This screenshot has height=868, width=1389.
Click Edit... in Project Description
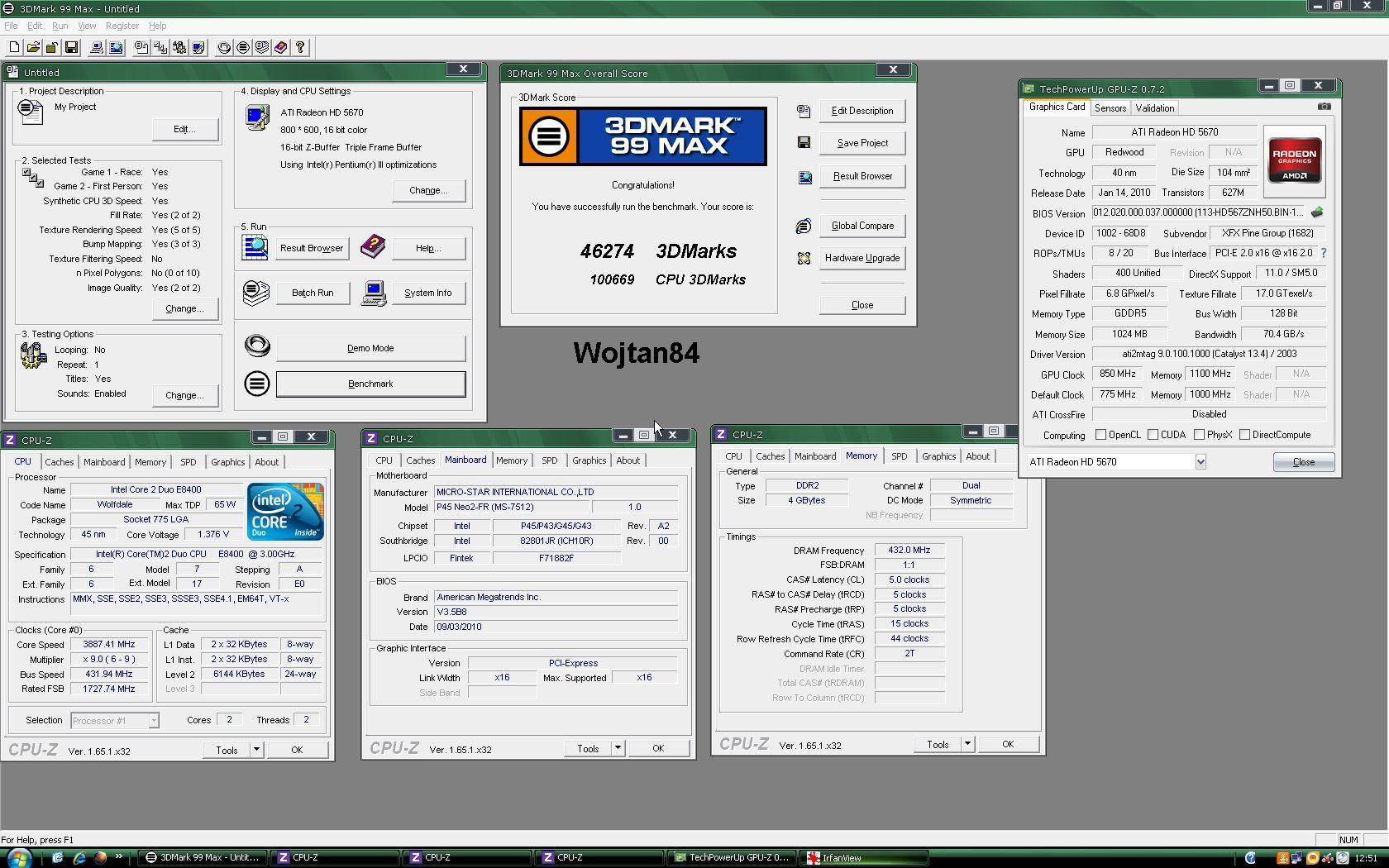(185, 129)
